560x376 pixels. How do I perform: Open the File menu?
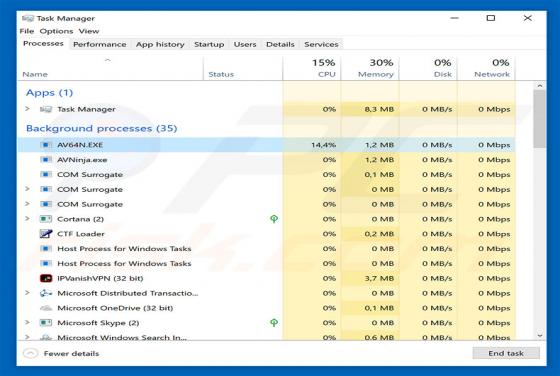coord(27,31)
